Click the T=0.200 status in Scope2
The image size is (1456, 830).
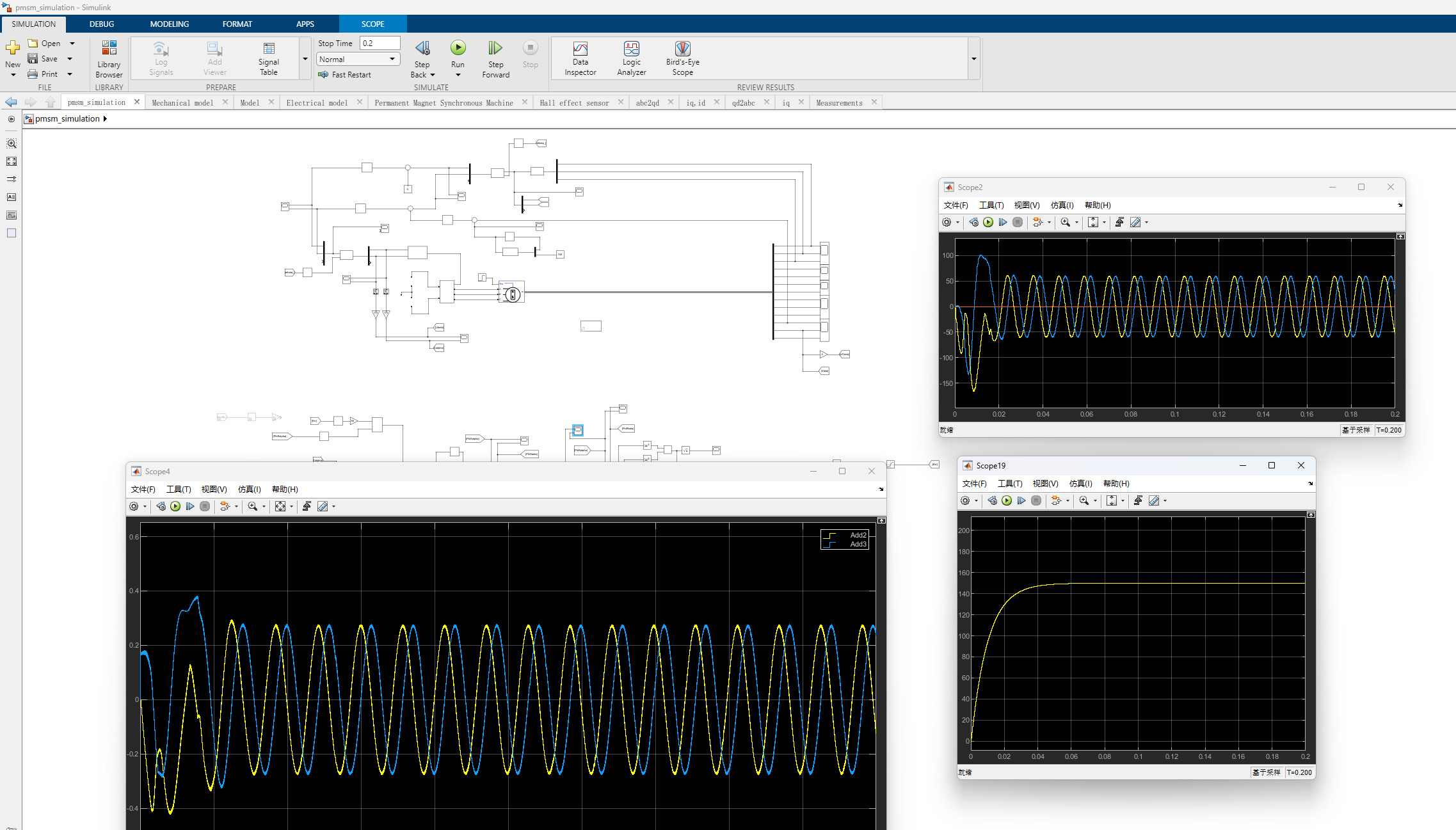click(x=1389, y=431)
